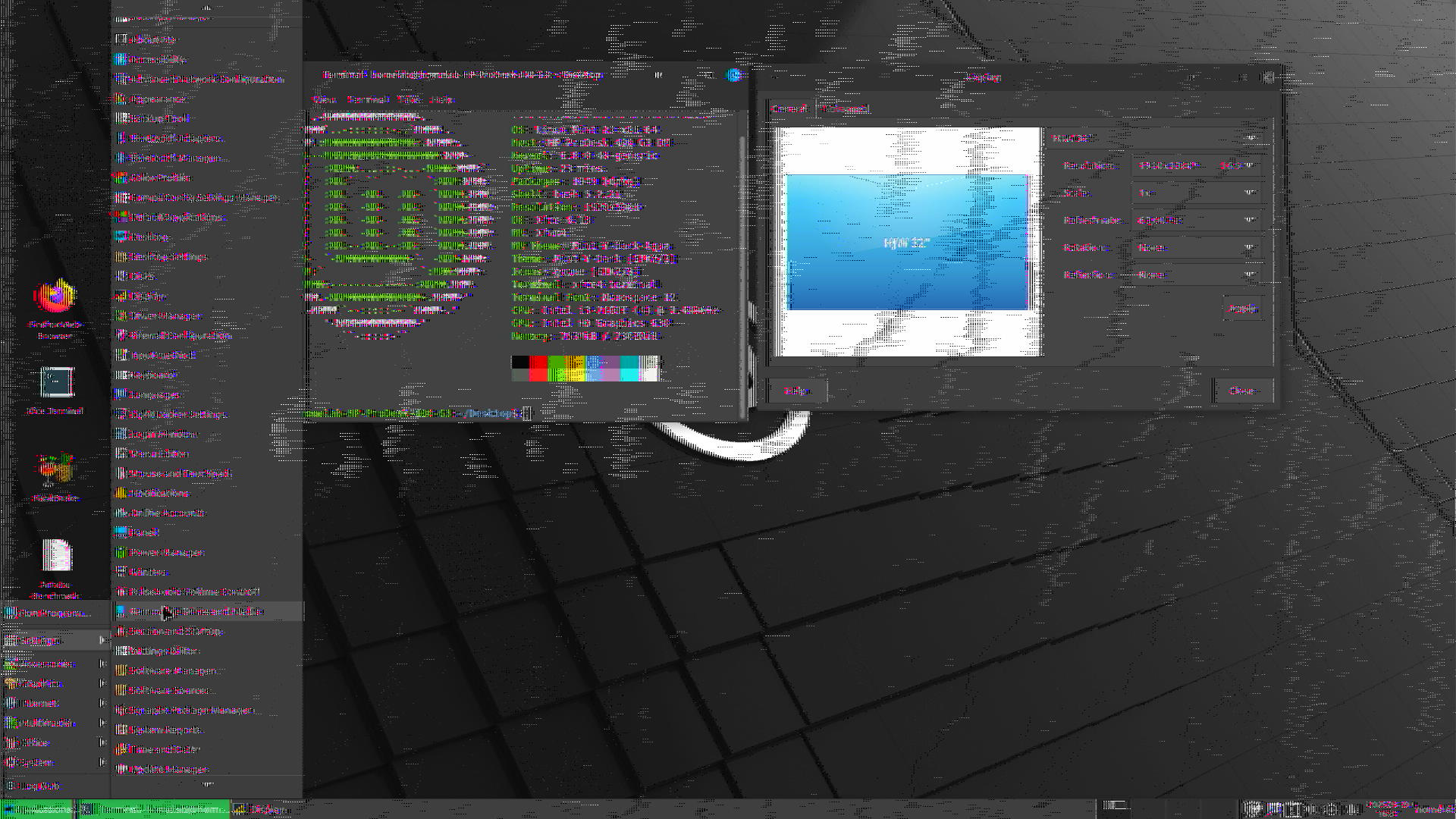Viewport: 1456px width, 819px height.
Task: Expand the Graphics menu category
Action: point(55,683)
